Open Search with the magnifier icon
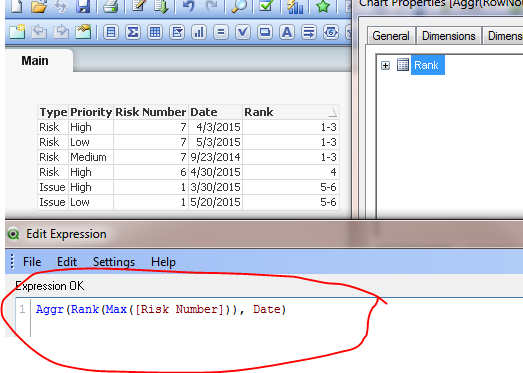The height and width of the screenshot is (373, 523). pyautogui.click(x=239, y=6)
